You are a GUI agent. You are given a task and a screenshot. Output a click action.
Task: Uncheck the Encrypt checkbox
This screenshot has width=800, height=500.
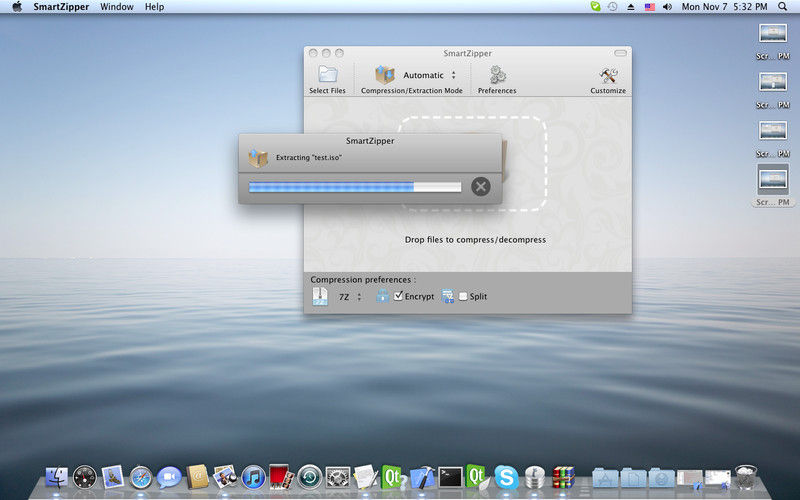tap(398, 296)
